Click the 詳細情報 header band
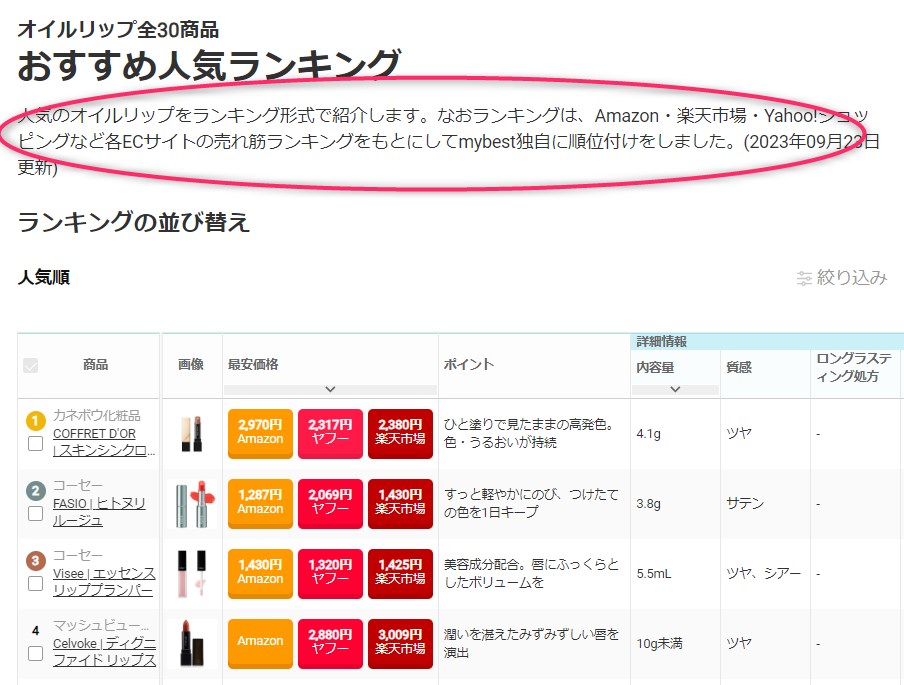This screenshot has height=685, width=904. tap(767, 341)
